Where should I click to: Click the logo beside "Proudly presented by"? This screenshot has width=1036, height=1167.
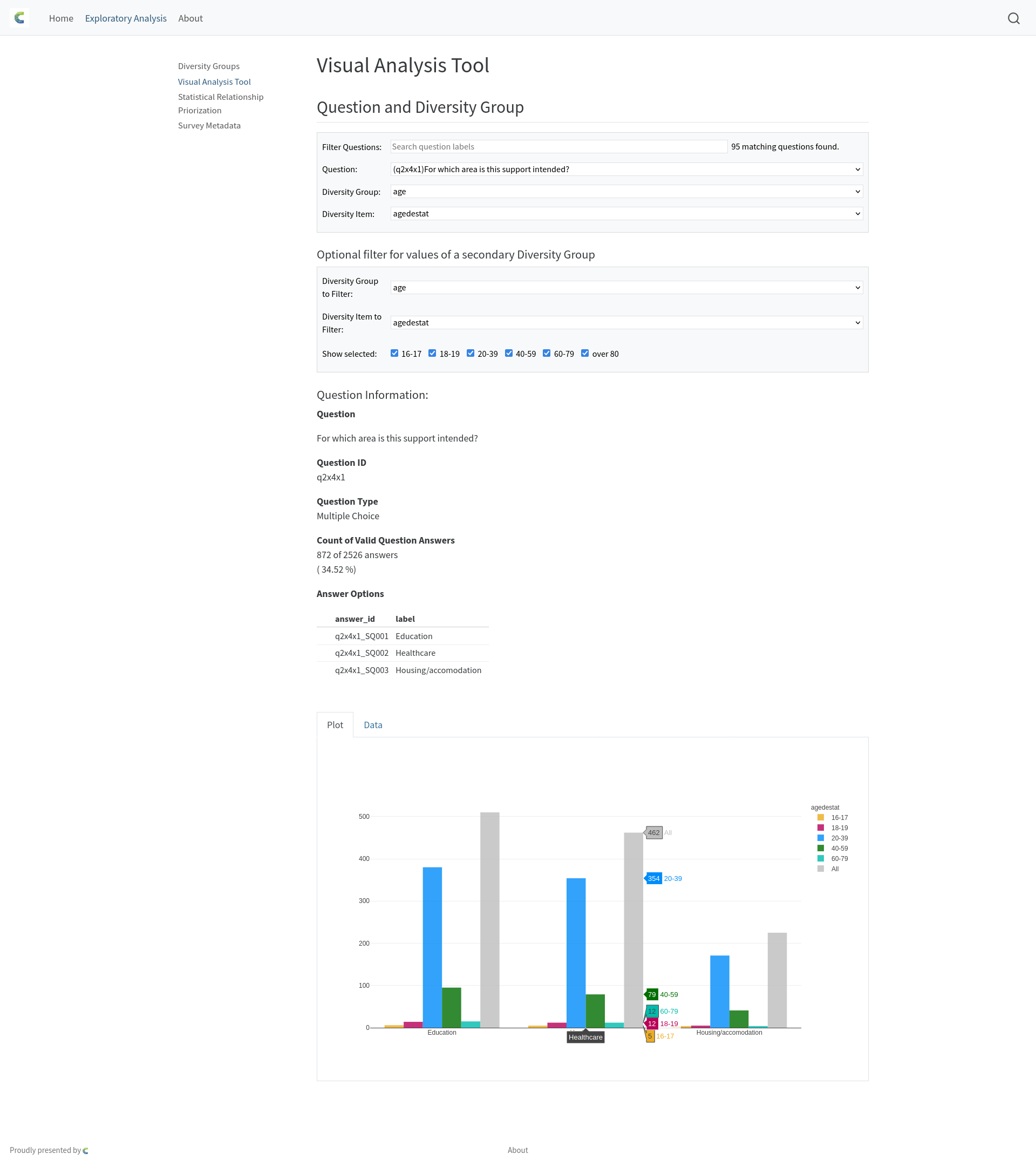pyautogui.click(x=86, y=1150)
